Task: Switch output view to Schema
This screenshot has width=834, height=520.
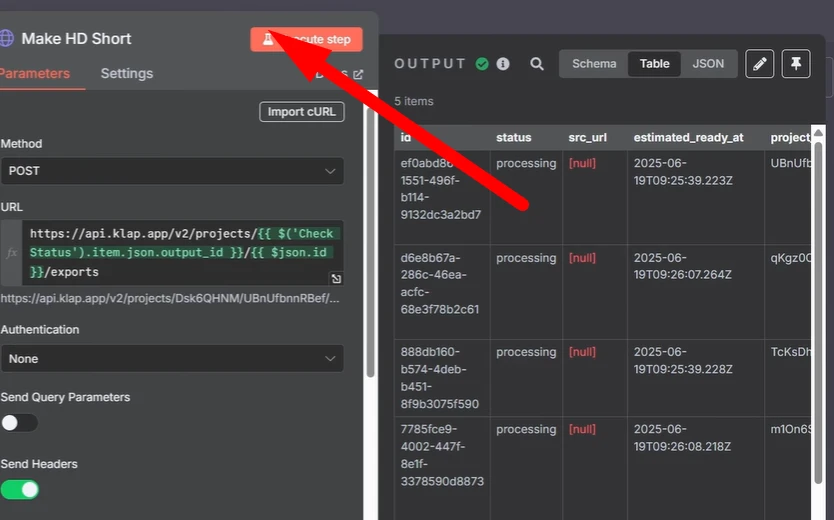Action: point(594,64)
